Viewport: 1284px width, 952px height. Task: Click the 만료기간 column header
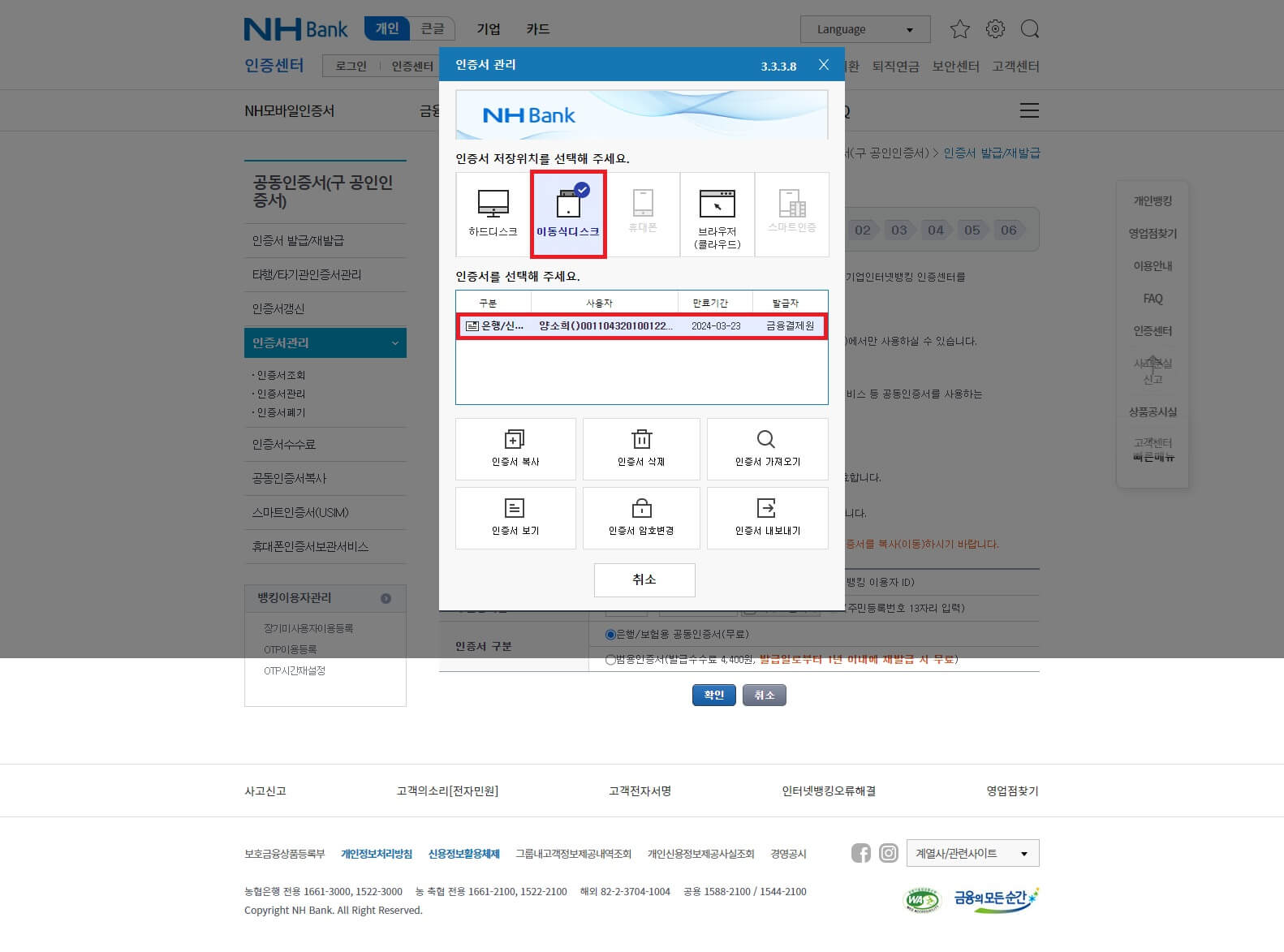point(710,303)
